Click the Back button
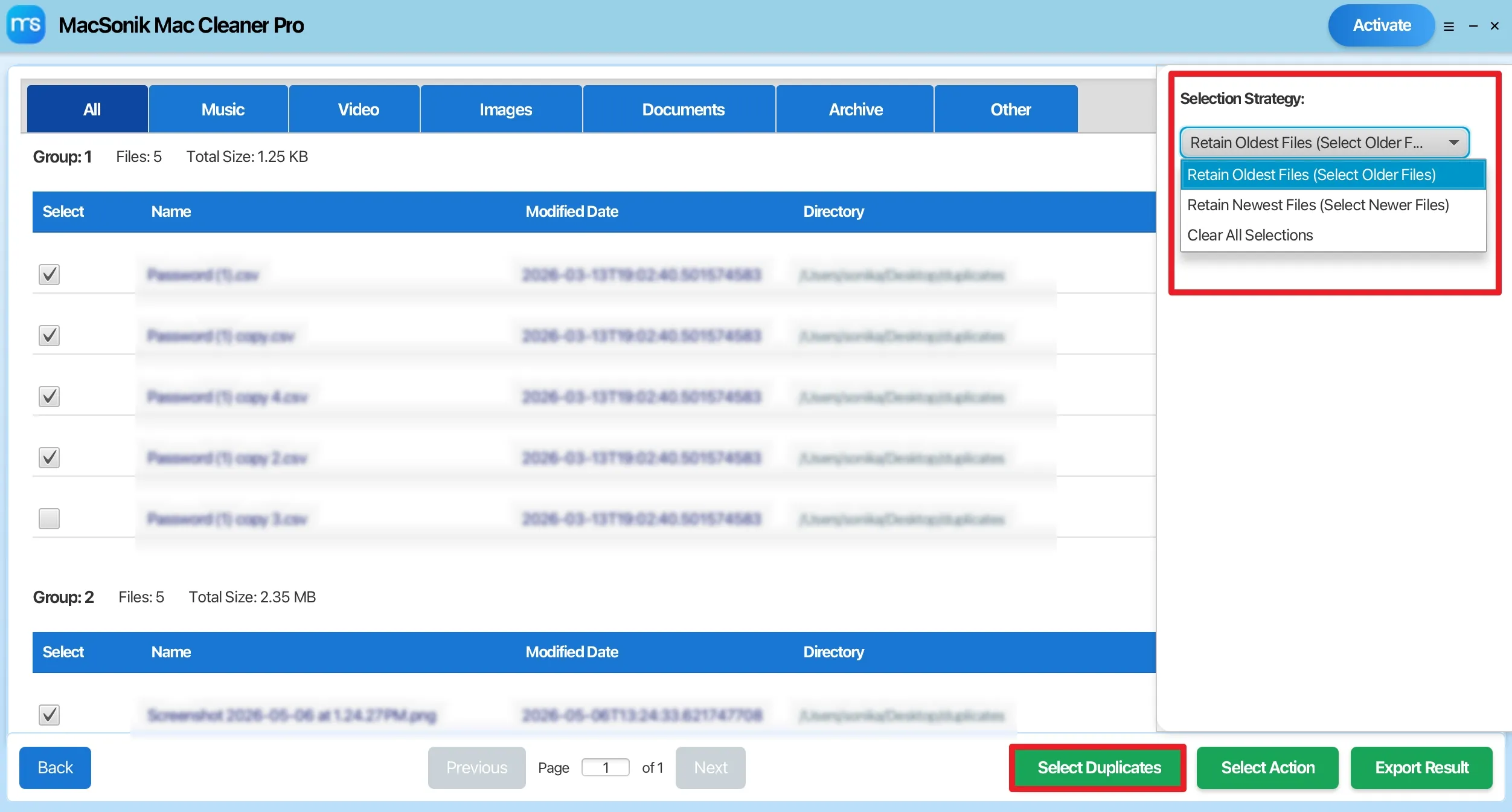 click(55, 767)
